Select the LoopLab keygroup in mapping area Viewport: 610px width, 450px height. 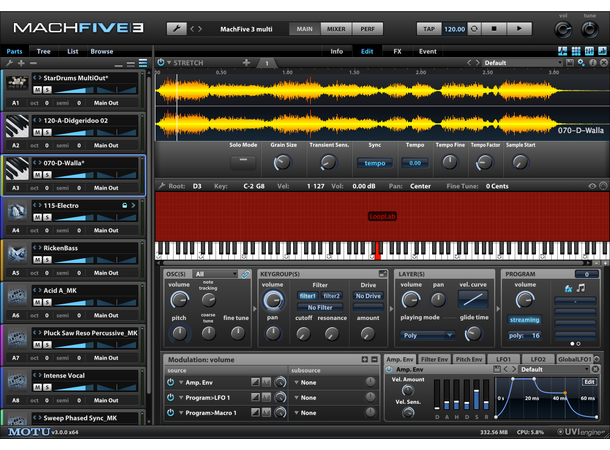tap(382, 216)
